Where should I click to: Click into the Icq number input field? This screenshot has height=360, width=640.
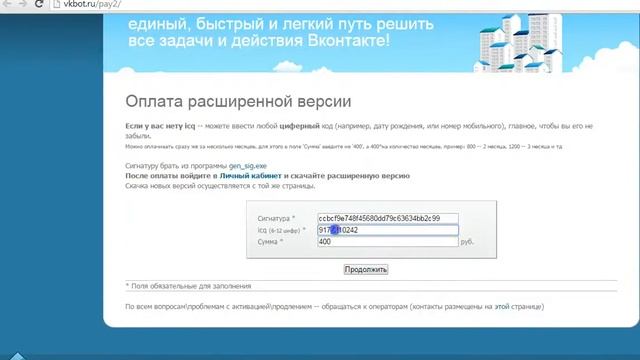click(388, 230)
